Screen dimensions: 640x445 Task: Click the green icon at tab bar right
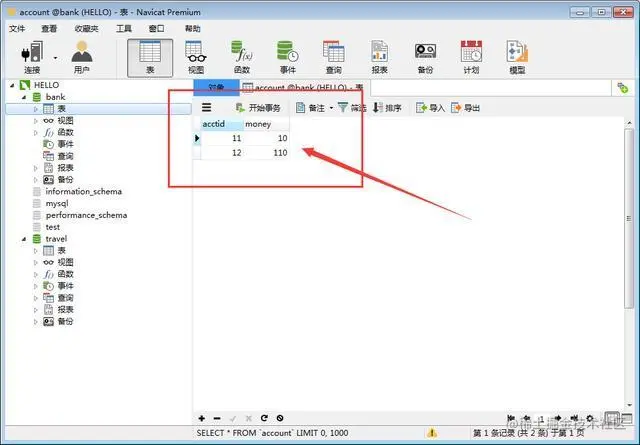623,87
